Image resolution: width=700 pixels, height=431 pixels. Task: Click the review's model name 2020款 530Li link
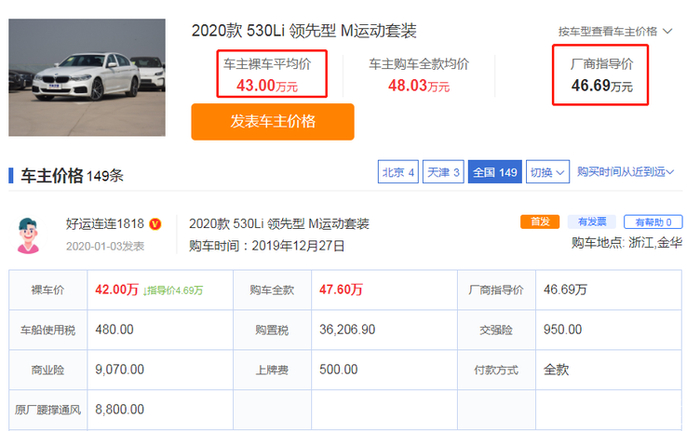[x=279, y=224]
